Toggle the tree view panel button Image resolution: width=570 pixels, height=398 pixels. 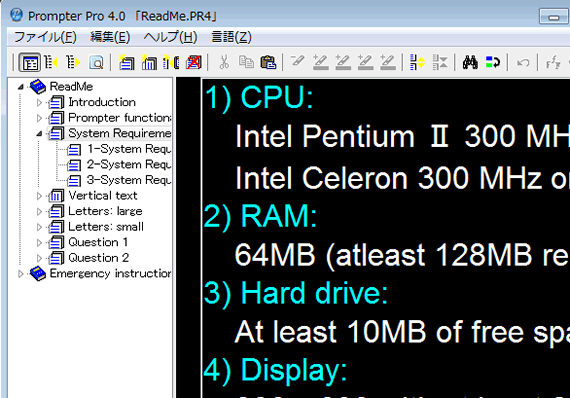coord(29,63)
